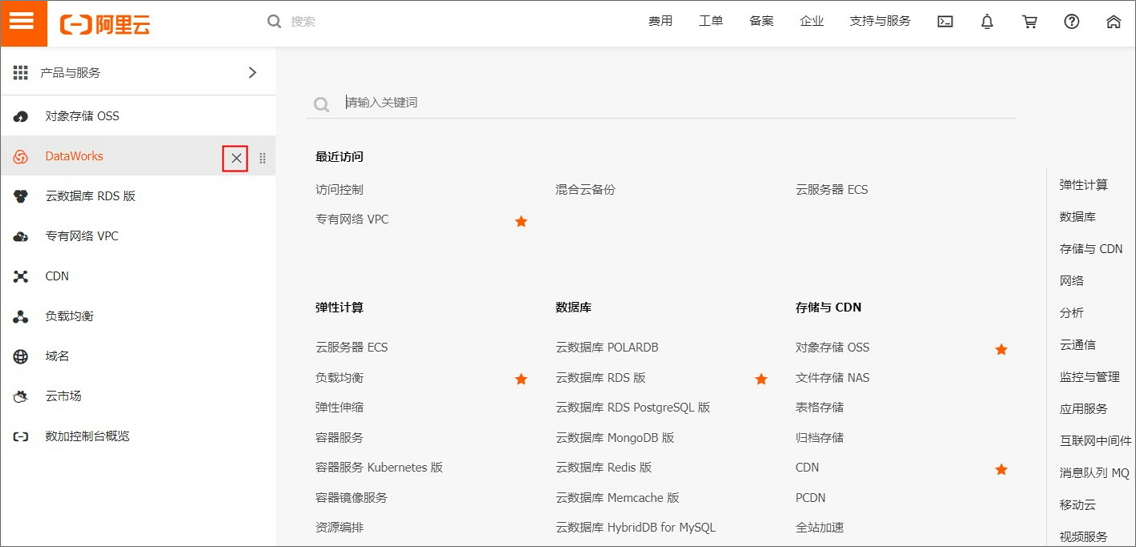Jump to 云通信 in right index
The height and width of the screenshot is (547, 1136).
tap(1077, 345)
